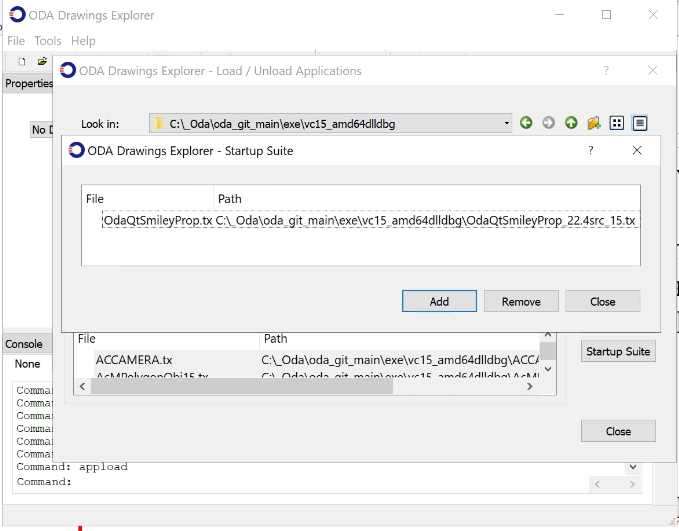
Task: Open the Tools menu
Action: coord(48,41)
